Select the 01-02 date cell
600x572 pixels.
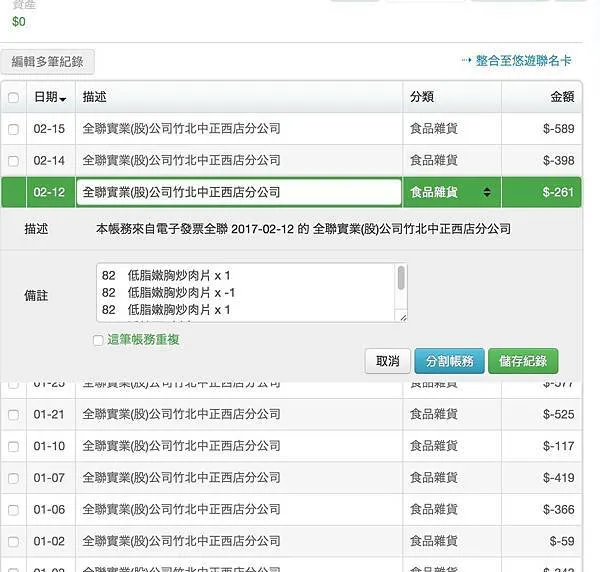tap(49, 541)
